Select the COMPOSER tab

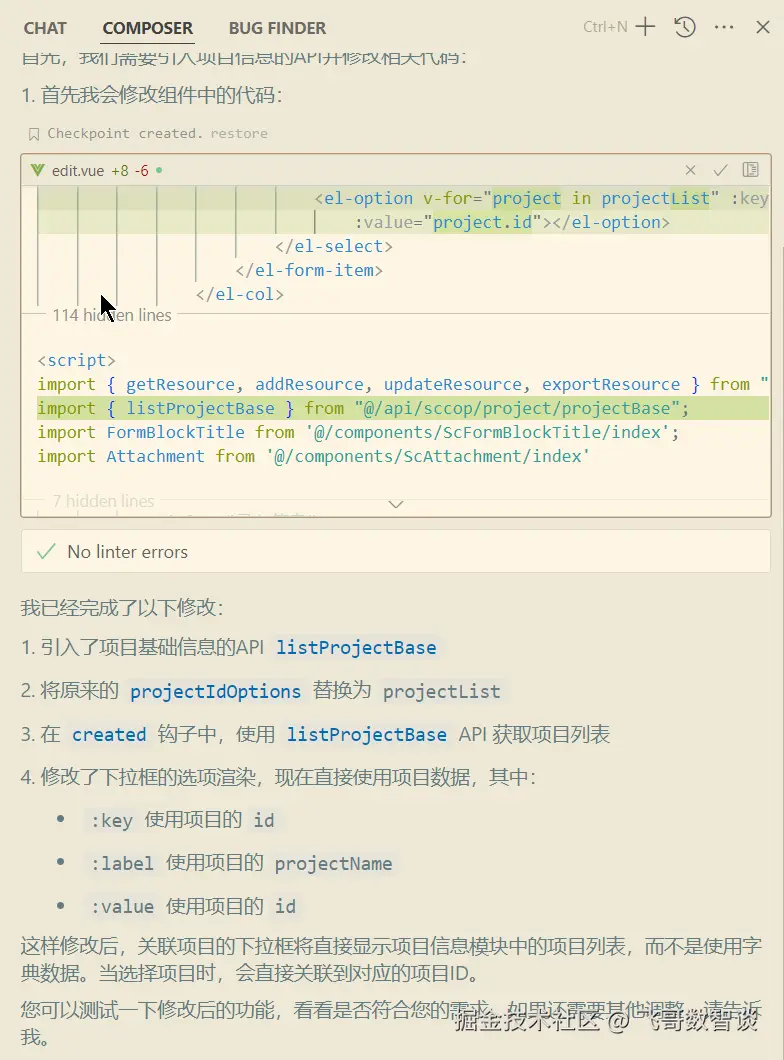pos(148,28)
